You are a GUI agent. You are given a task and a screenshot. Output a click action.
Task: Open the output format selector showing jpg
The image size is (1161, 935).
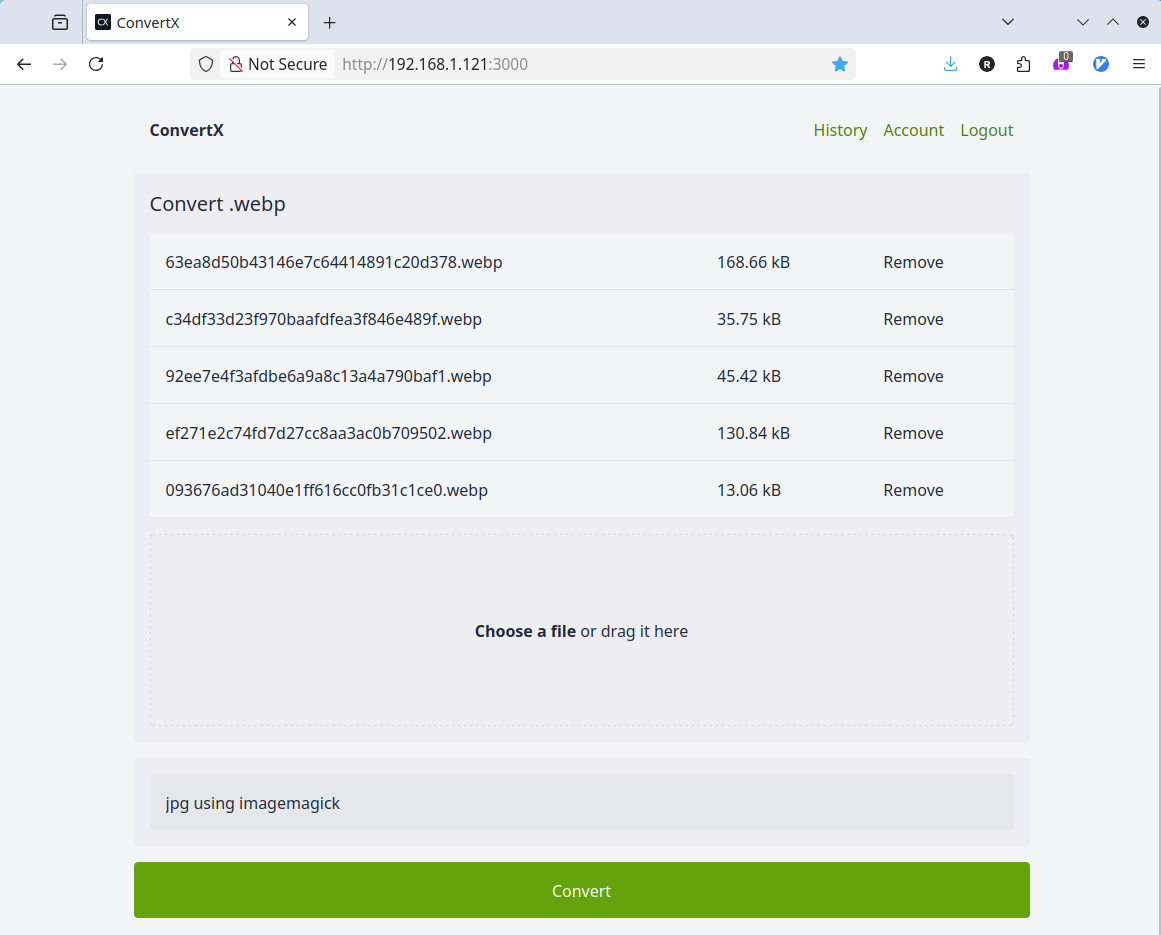(581, 802)
